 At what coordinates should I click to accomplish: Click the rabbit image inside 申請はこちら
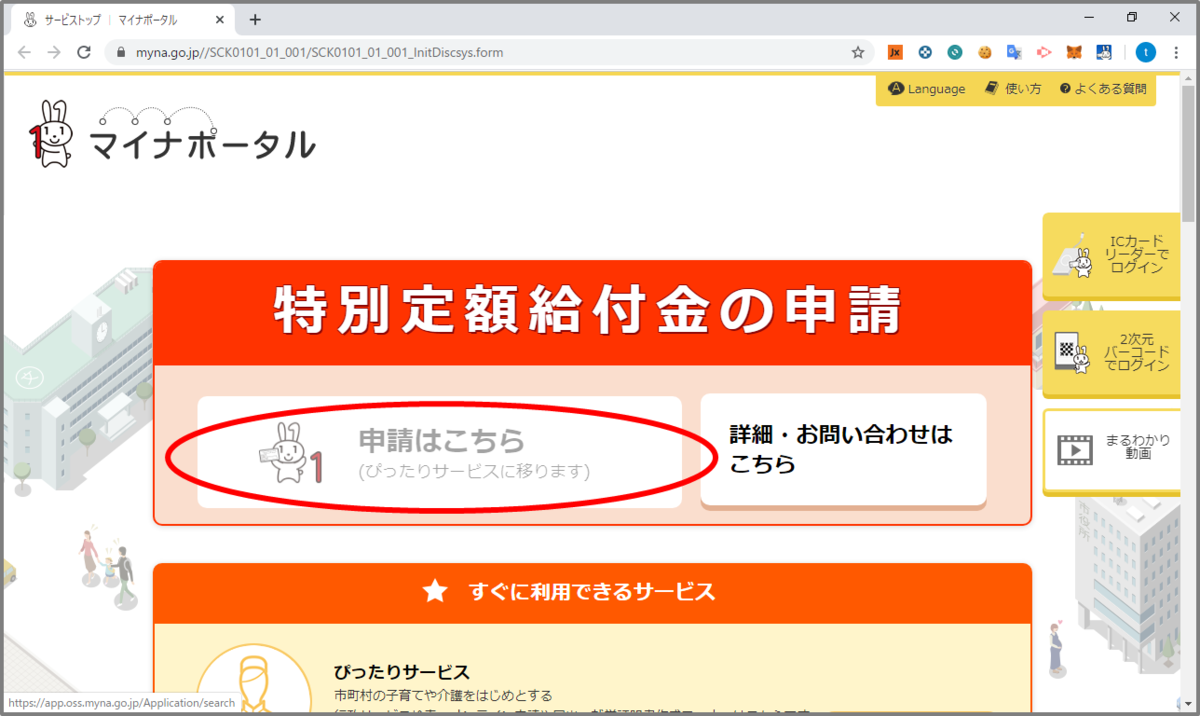coord(291,451)
